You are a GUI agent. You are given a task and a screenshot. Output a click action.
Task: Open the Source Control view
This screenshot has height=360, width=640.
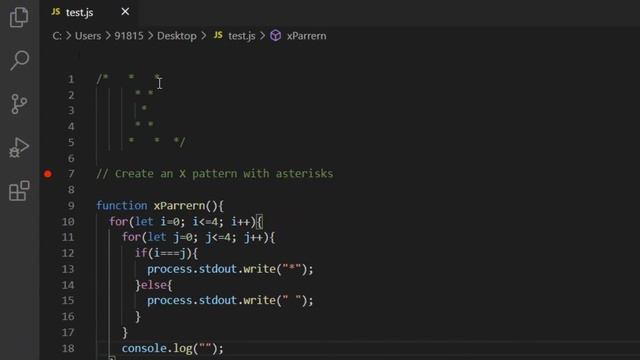click(x=19, y=104)
